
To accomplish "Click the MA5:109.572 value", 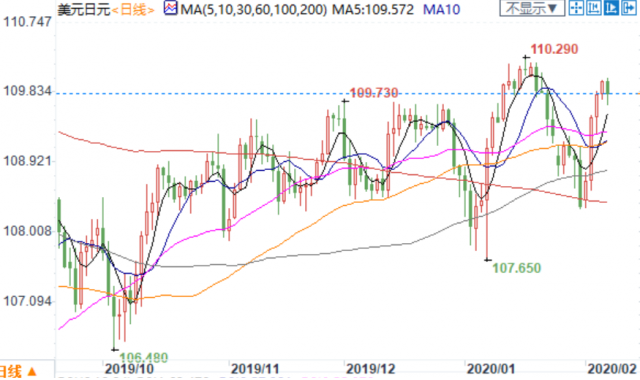I will pyautogui.click(x=373, y=9).
